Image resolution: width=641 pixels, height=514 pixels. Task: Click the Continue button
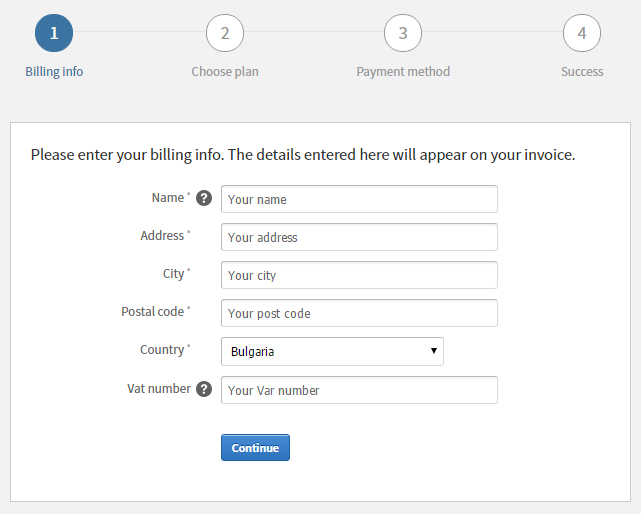[x=256, y=448]
